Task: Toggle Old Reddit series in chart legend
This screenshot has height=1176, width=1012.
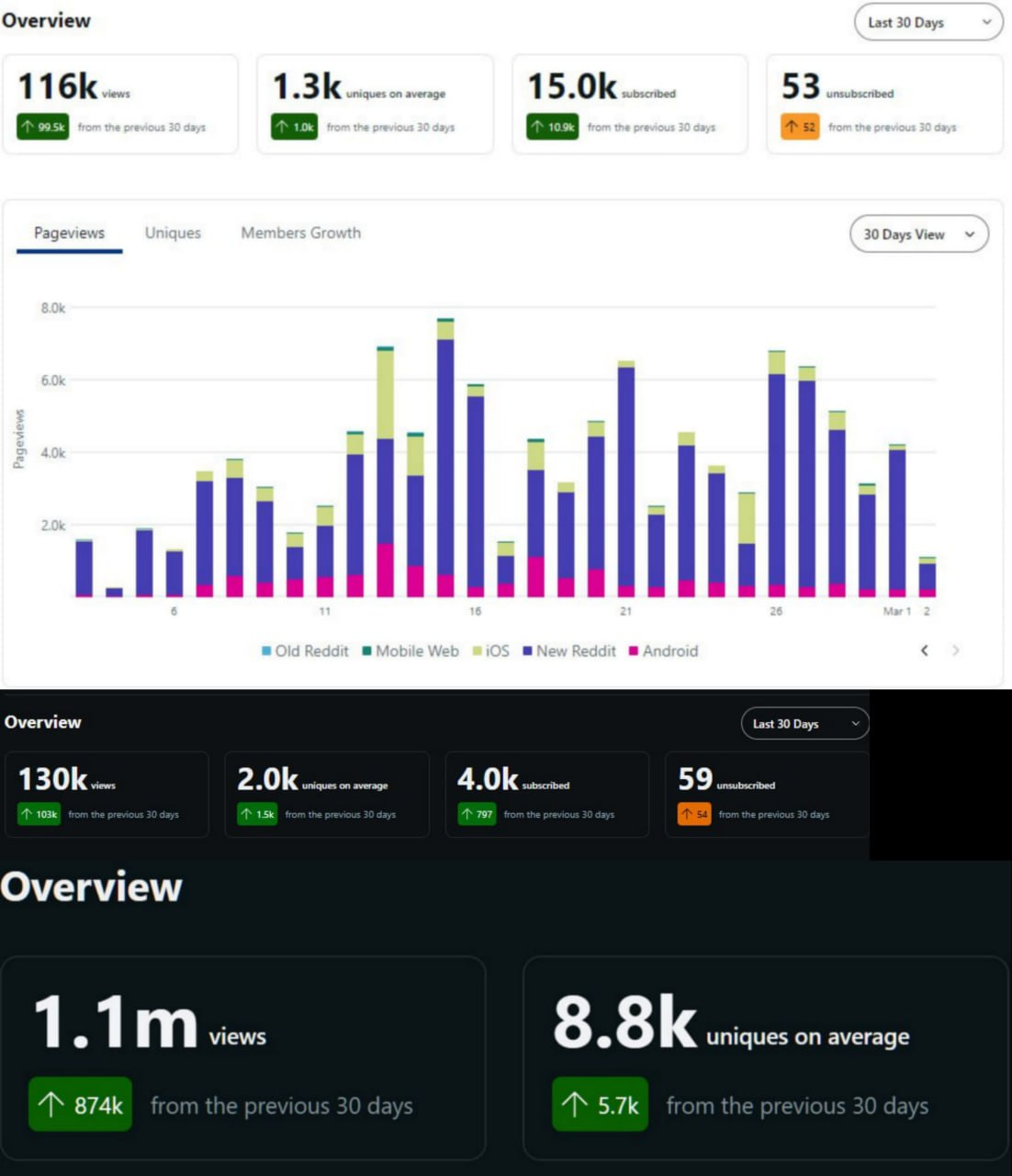Action: 305,650
